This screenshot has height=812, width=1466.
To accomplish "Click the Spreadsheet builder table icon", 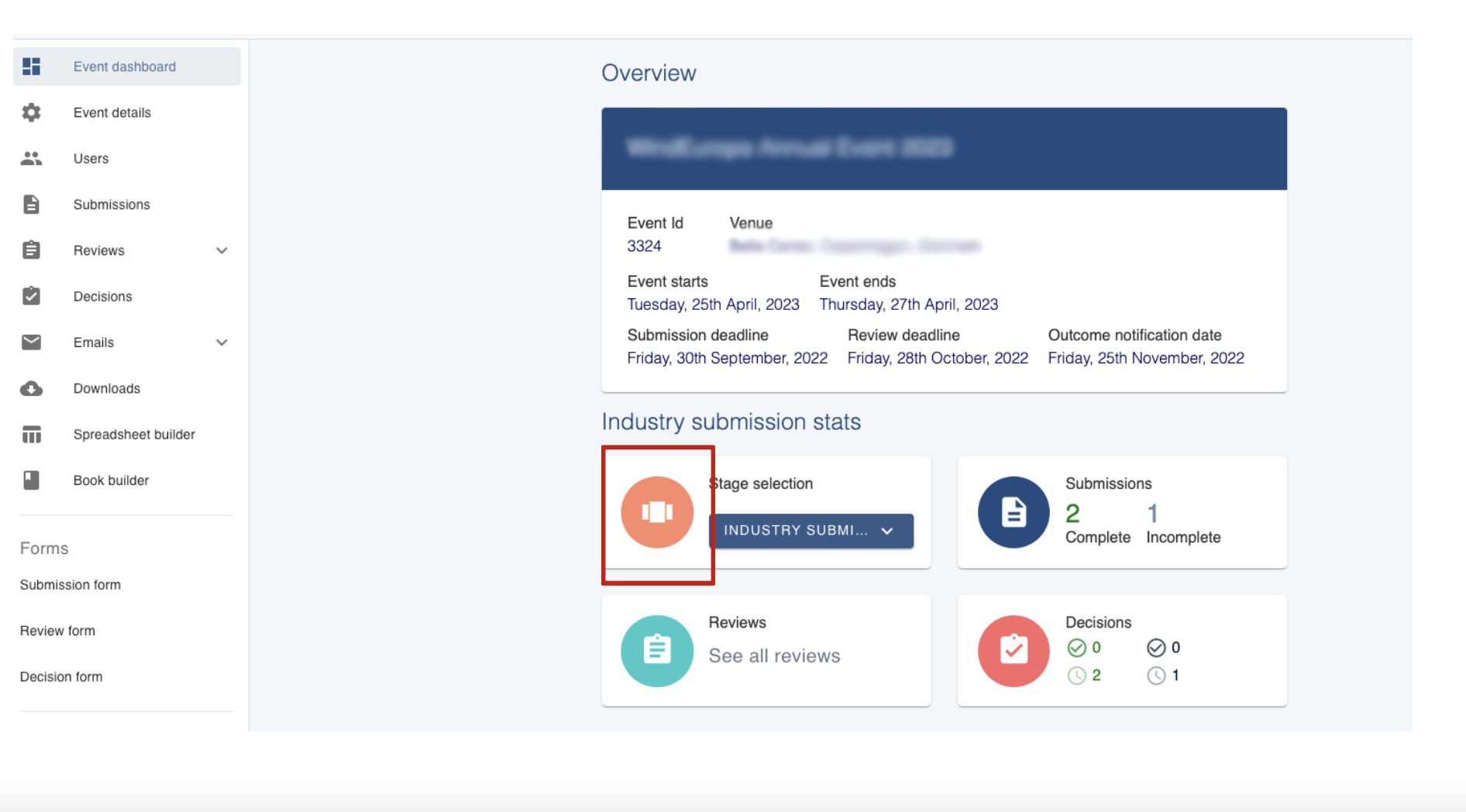I will (31, 435).
